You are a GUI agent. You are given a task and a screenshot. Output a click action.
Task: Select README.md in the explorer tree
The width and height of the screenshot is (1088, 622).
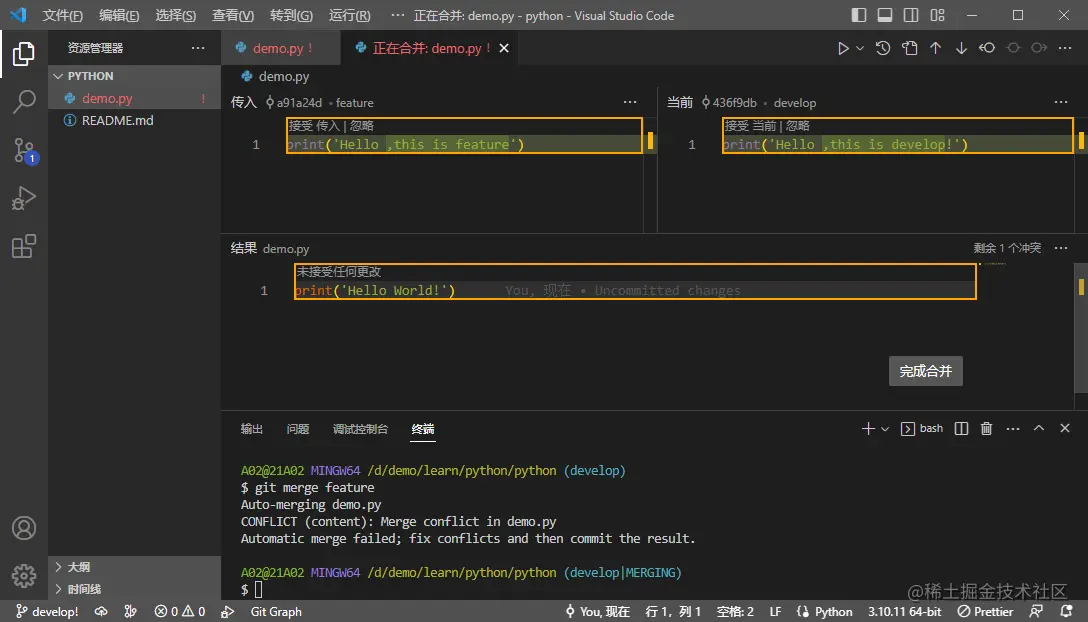[135, 121]
